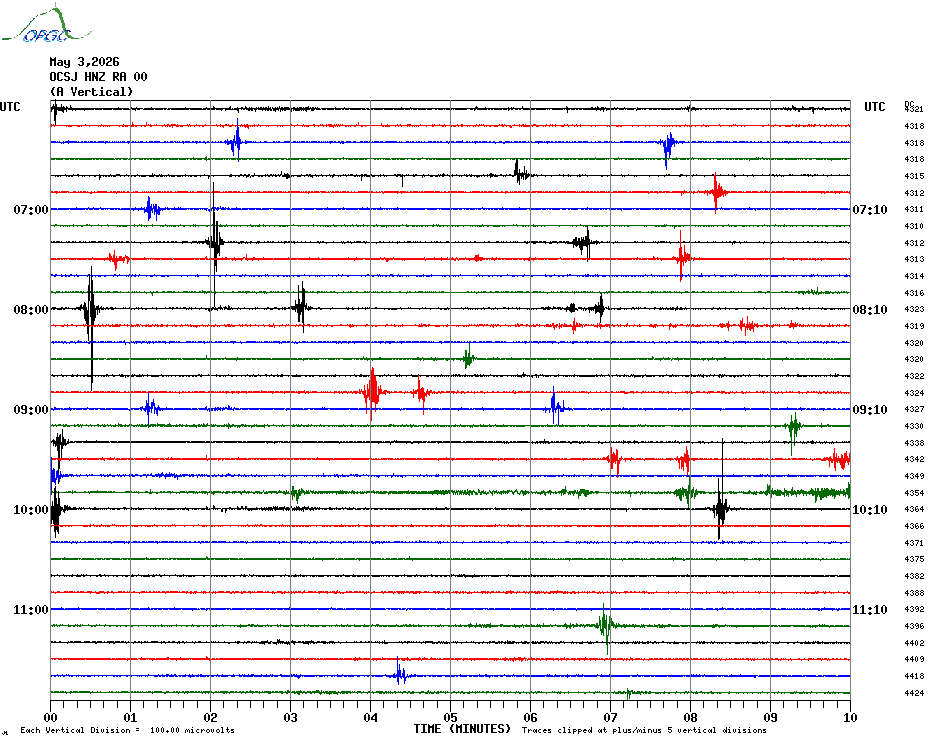This screenshot has width=930, height=744.
Task: Click the large red event on the 08:50 trace
Action: (x=372, y=393)
